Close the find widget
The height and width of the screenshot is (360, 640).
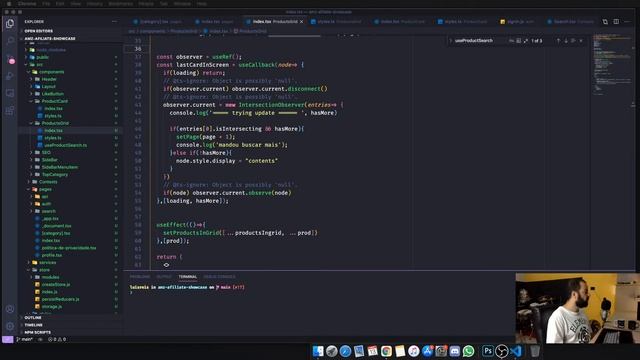[581, 41]
